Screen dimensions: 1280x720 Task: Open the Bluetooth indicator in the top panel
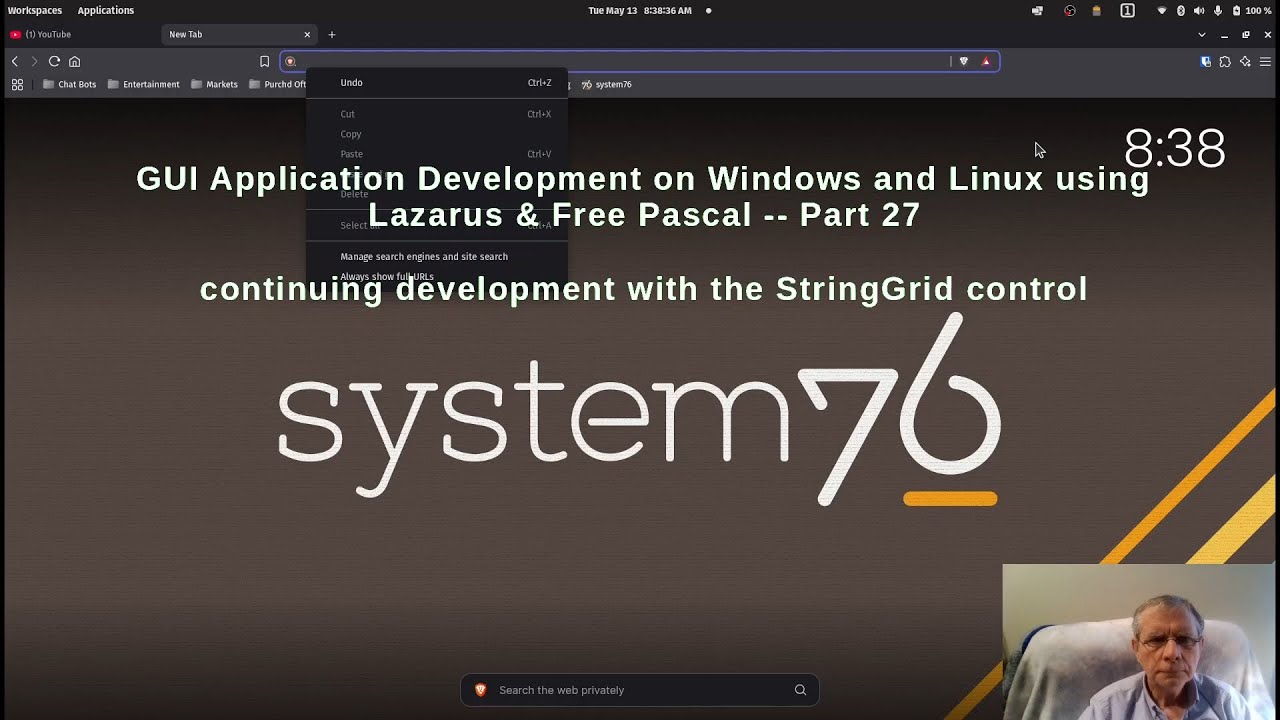(1180, 10)
